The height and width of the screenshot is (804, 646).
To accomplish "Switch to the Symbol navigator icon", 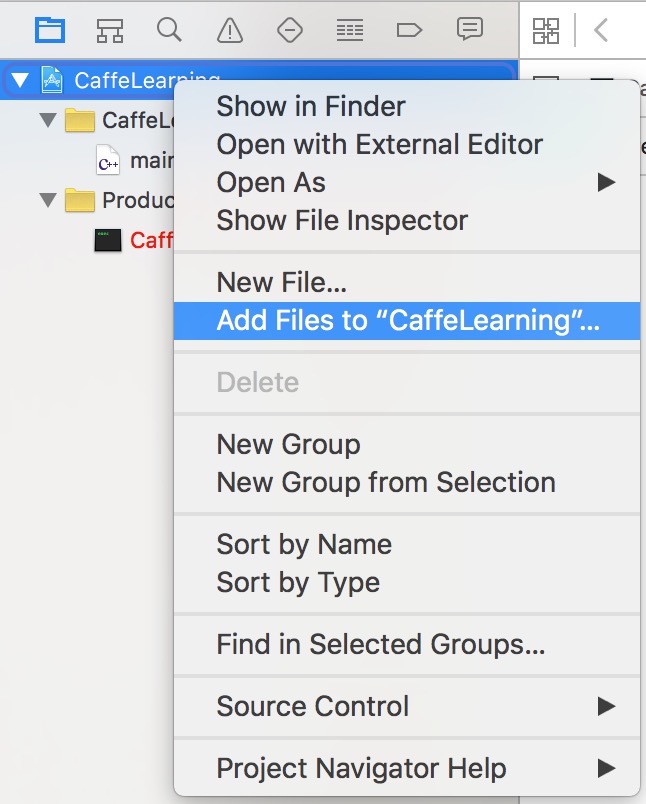I will tap(110, 30).
